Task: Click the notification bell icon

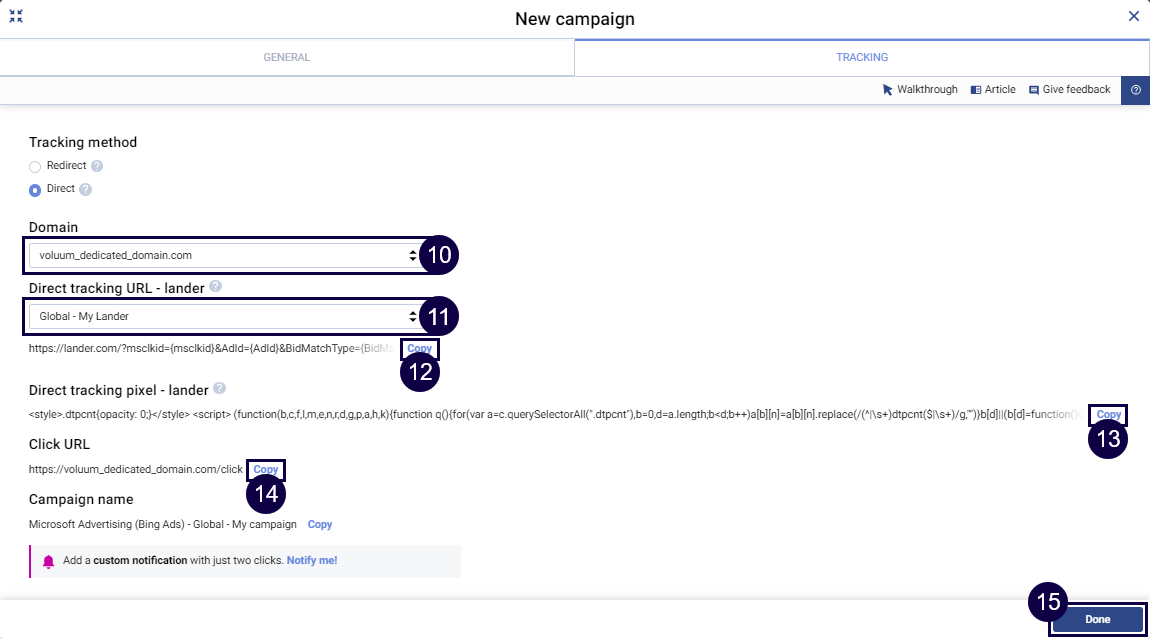Action: tap(48, 560)
